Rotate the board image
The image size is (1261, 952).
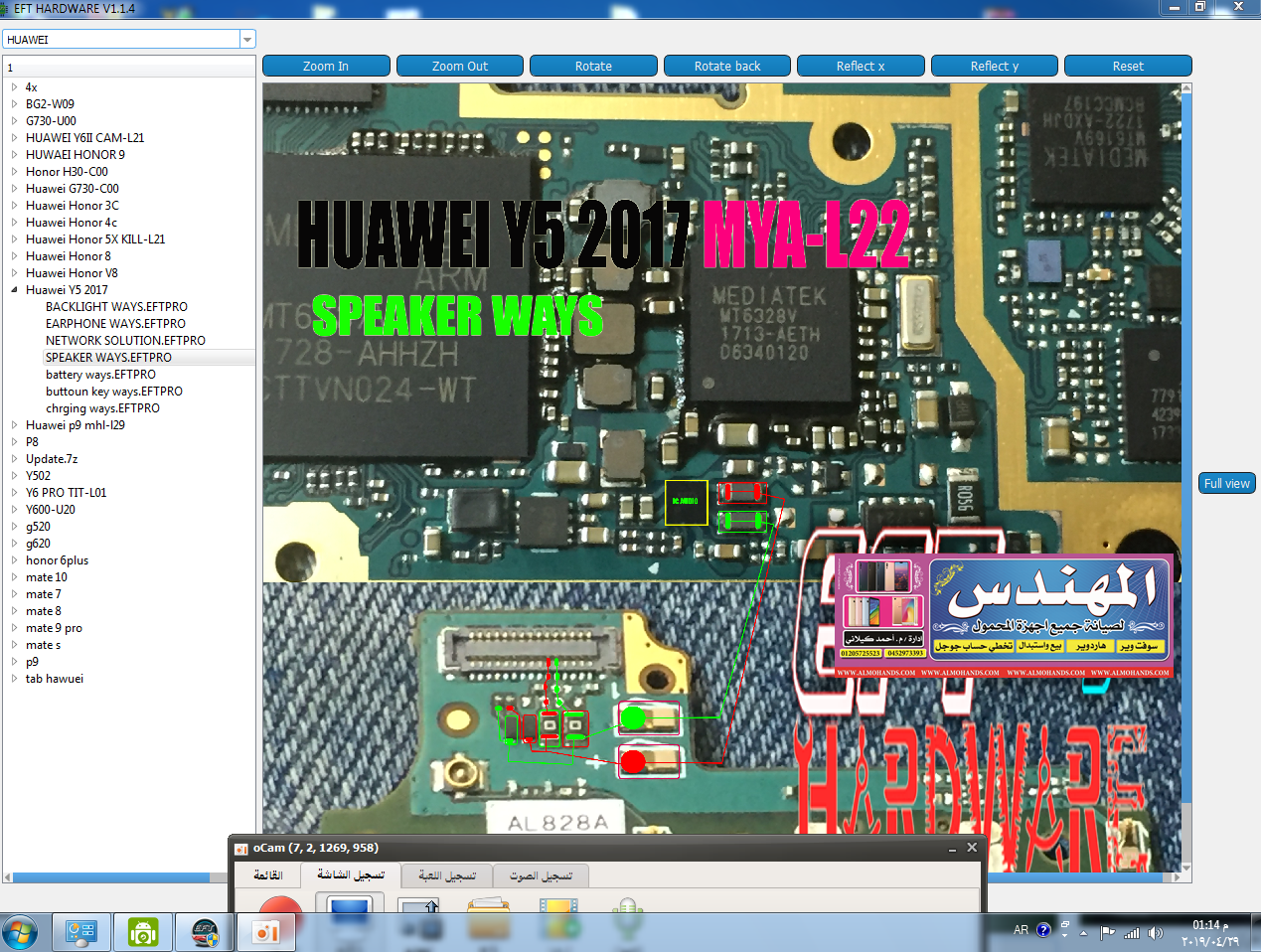(593, 66)
